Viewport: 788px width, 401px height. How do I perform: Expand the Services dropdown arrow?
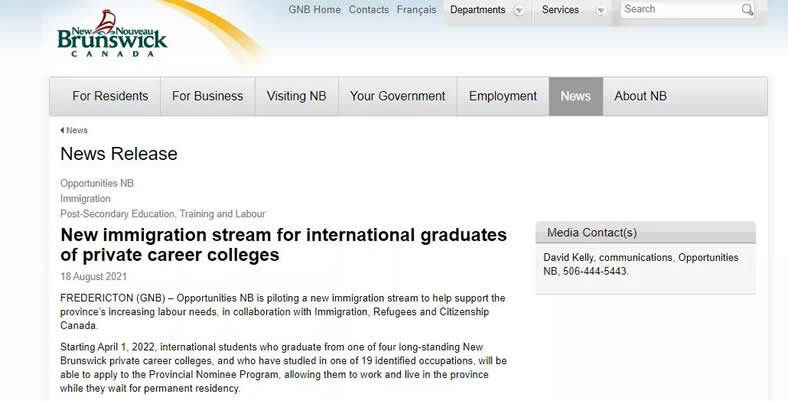coord(600,10)
